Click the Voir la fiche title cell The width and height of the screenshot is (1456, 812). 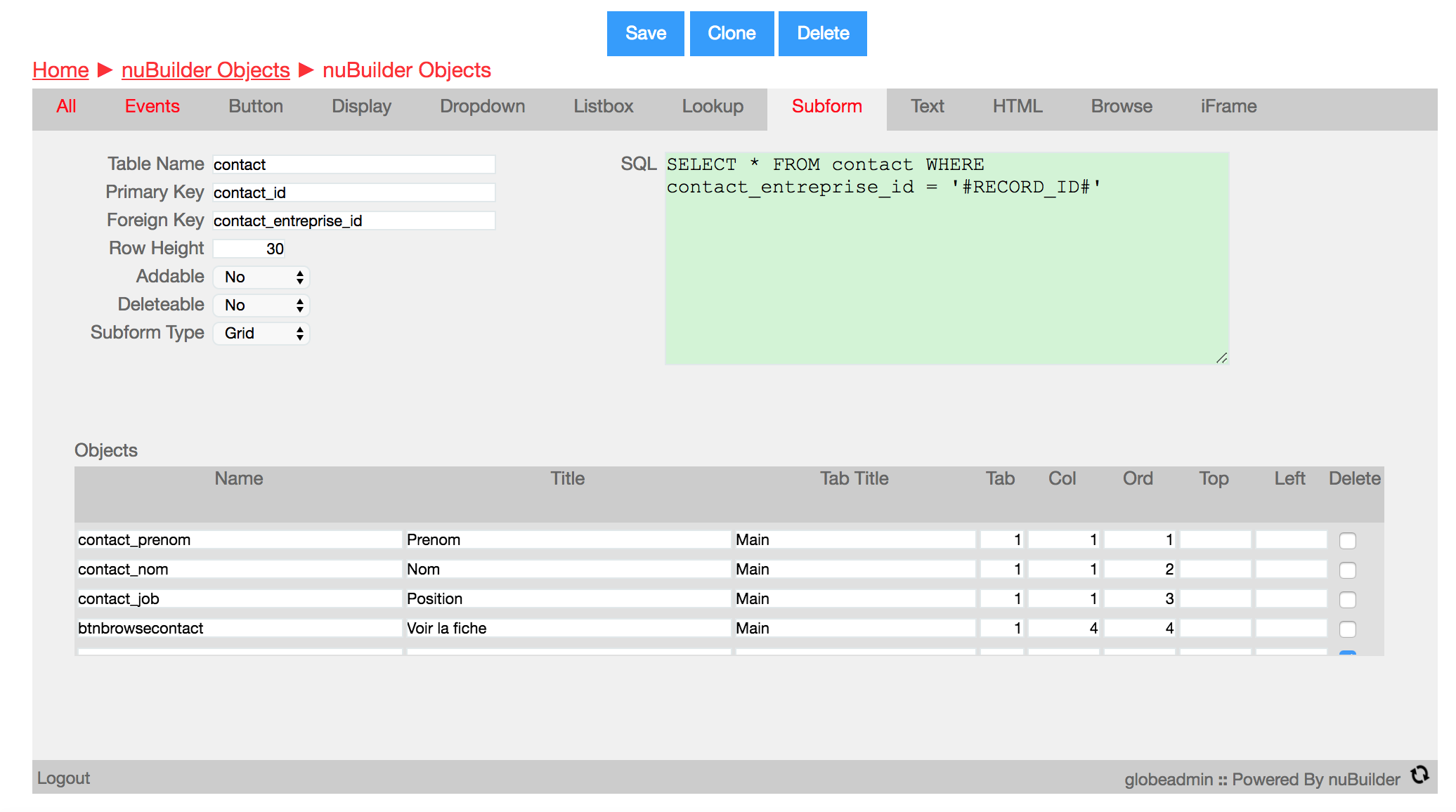tap(568, 628)
